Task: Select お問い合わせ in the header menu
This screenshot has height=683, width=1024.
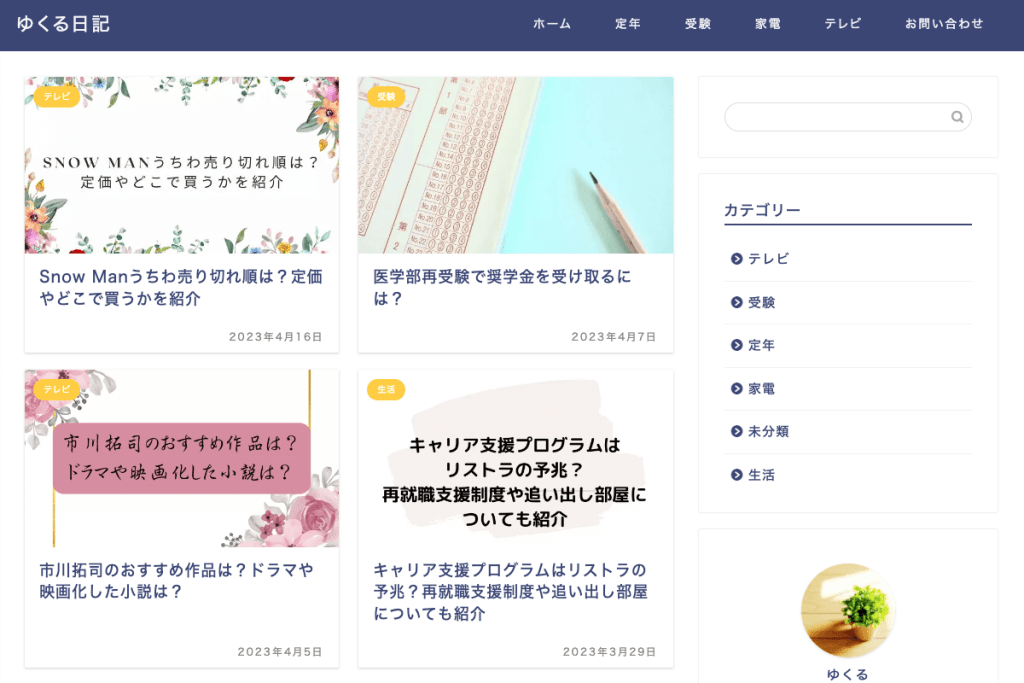Action: pyautogui.click(x=944, y=24)
